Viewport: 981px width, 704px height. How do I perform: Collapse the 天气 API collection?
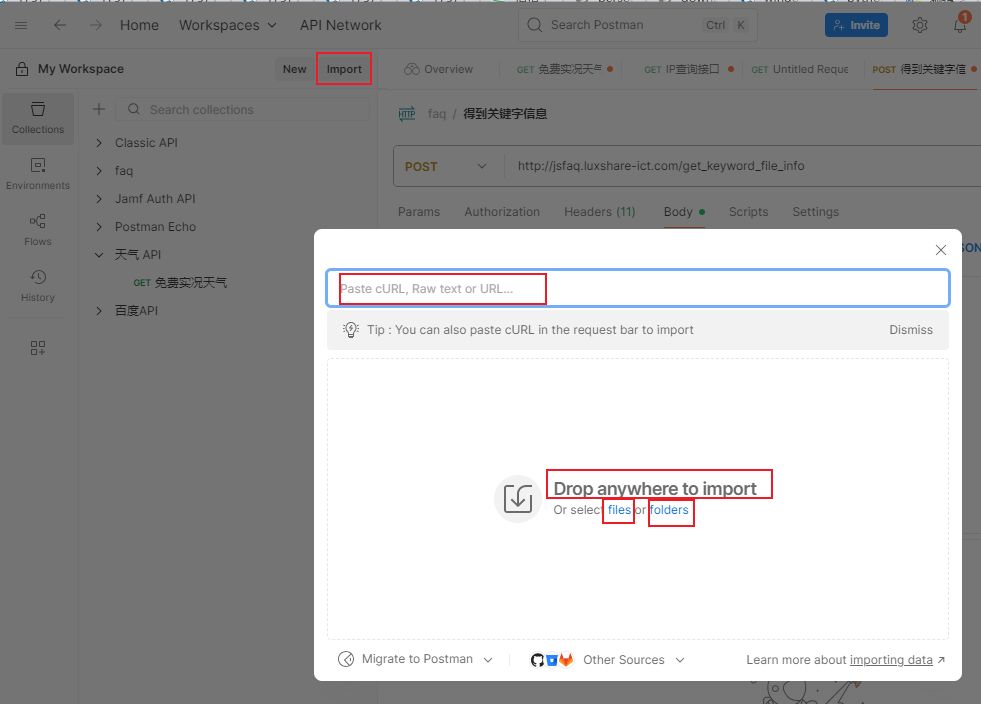click(99, 255)
